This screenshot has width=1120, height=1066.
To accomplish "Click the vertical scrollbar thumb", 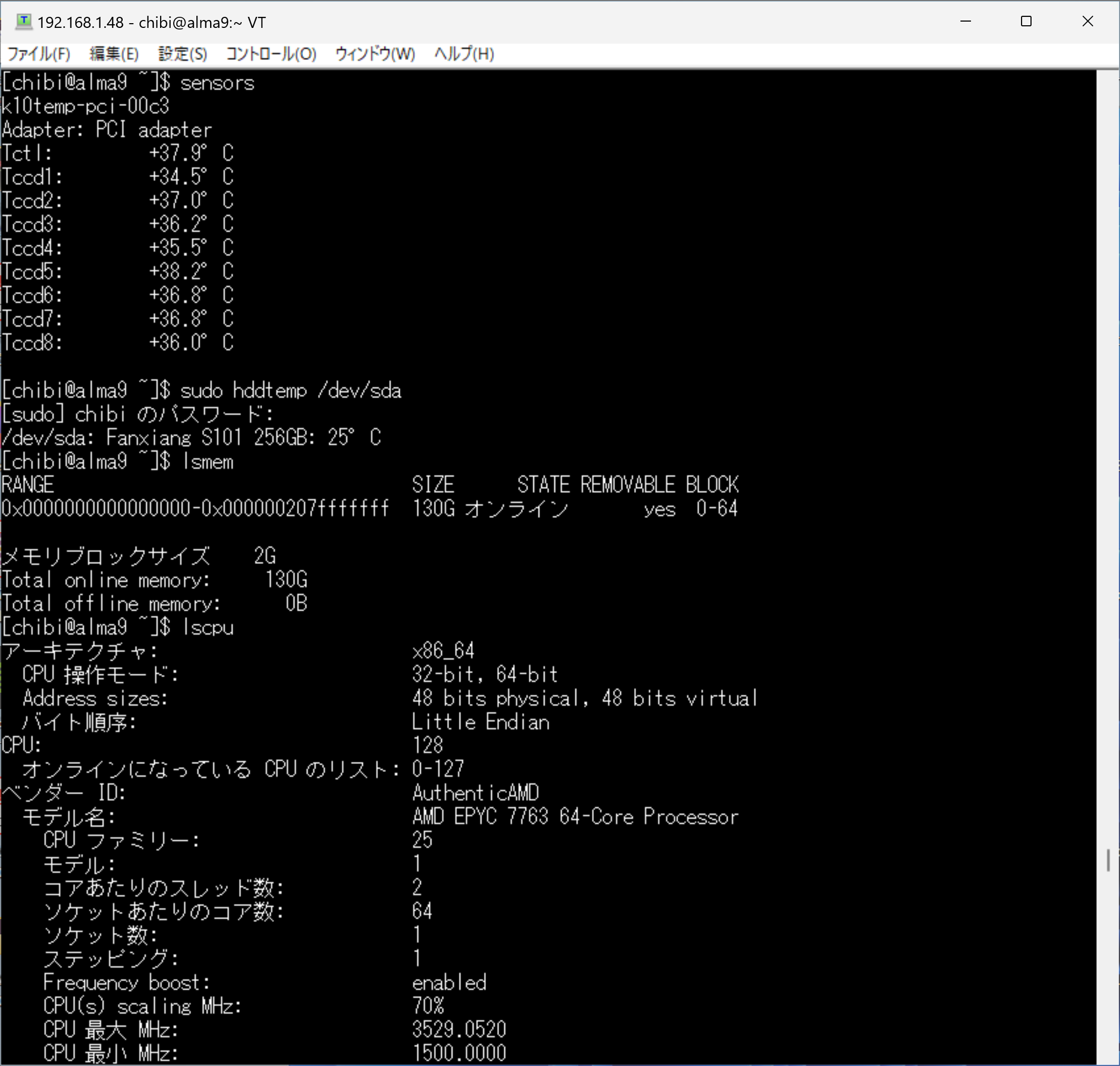I will pos(1108,860).
